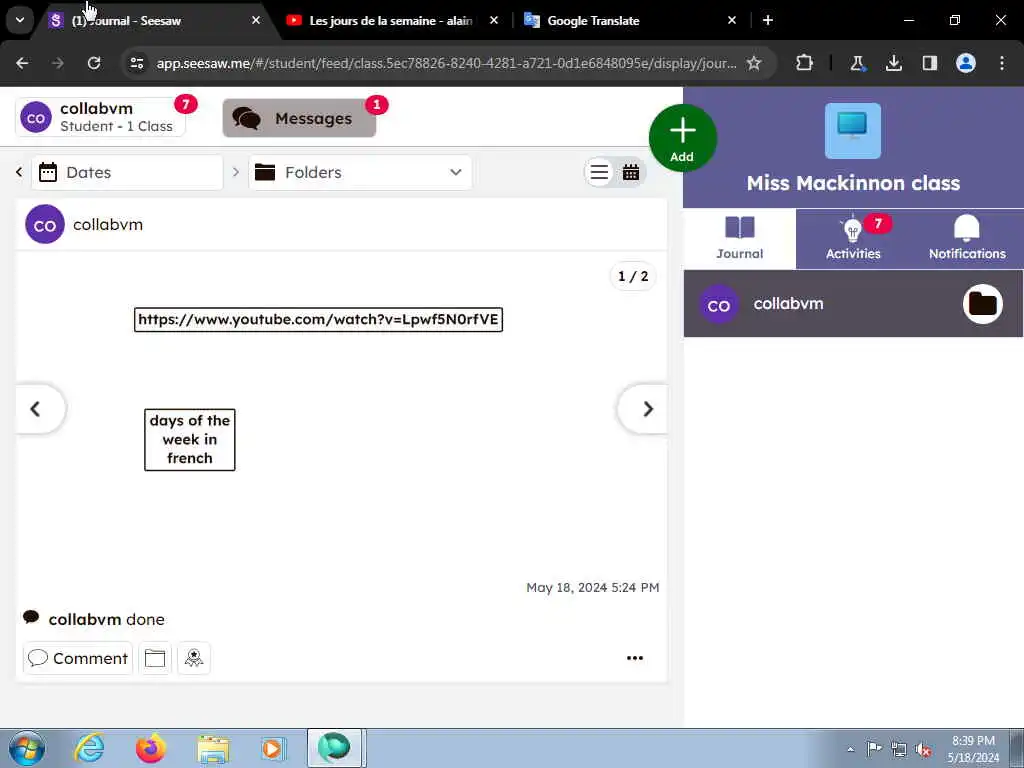Open the Windows Start menu

27,748
